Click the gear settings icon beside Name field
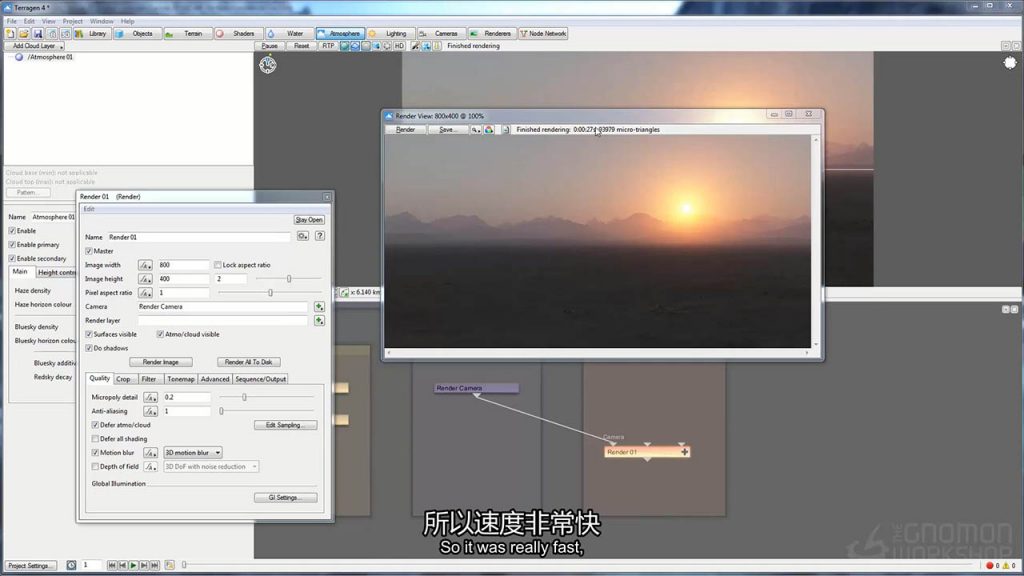The height and width of the screenshot is (576, 1024). (302, 236)
